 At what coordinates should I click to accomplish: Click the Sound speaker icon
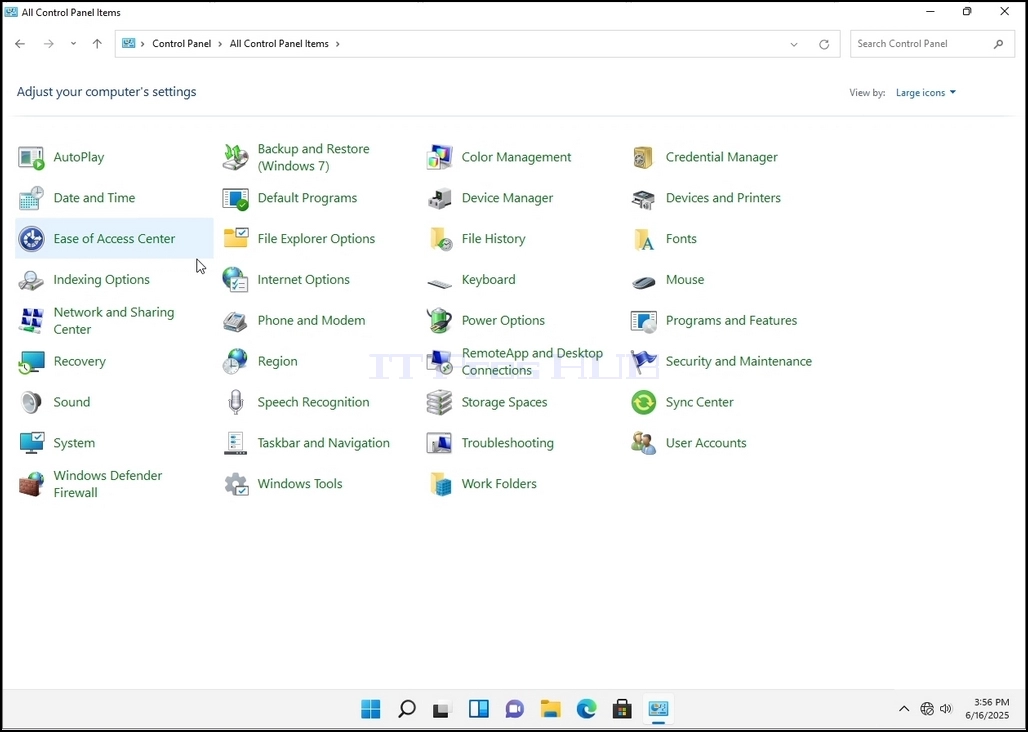31,402
